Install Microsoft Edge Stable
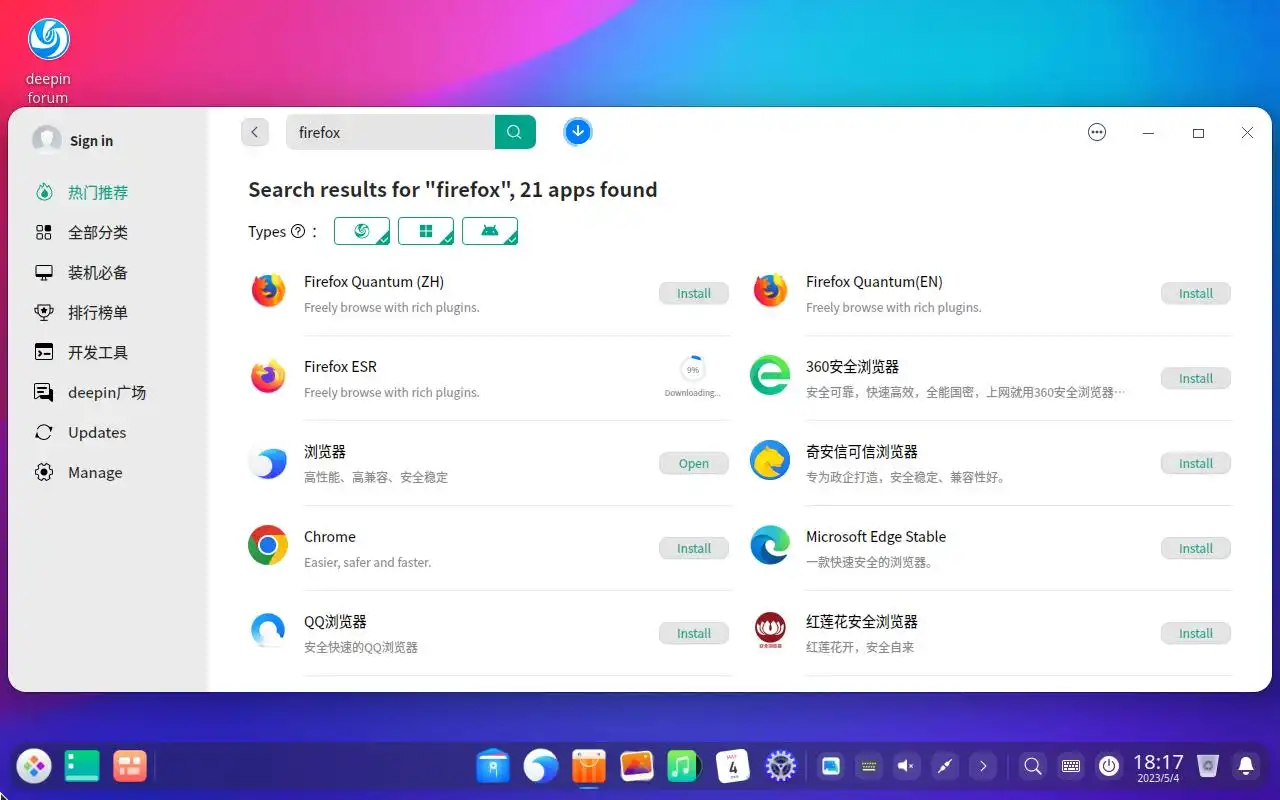This screenshot has width=1280, height=800. click(x=1196, y=548)
